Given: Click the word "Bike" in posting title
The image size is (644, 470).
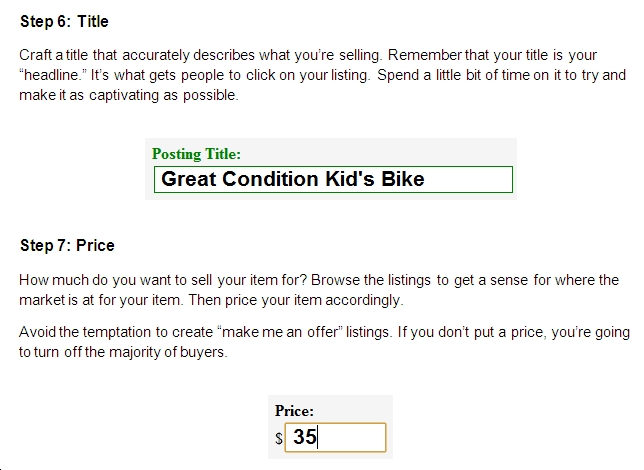Looking at the screenshot, I should 402,180.
